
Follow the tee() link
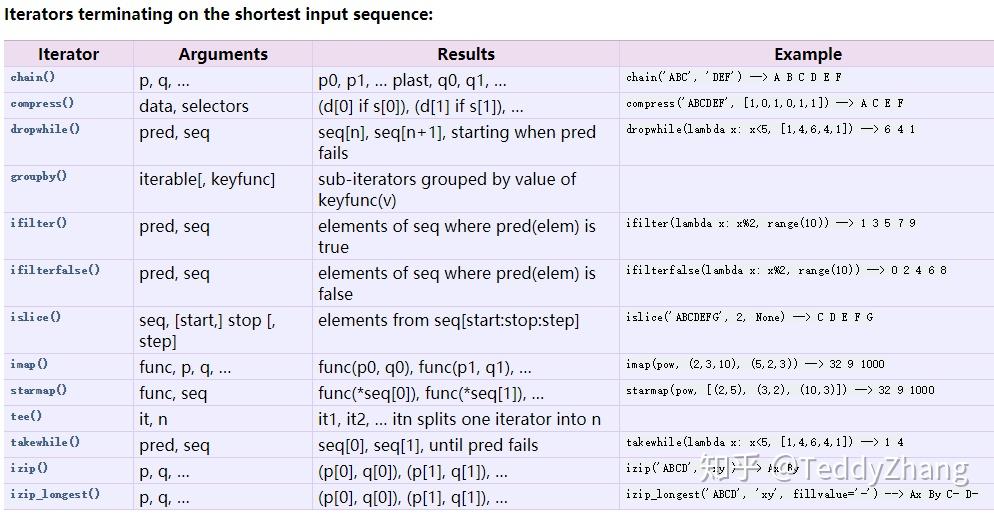(x=26, y=416)
